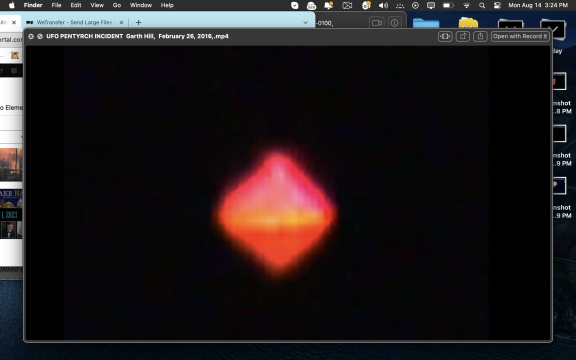The width and height of the screenshot is (576, 360).
Task: Click the Trim video icon in preview toolbar
Action: 445,36
